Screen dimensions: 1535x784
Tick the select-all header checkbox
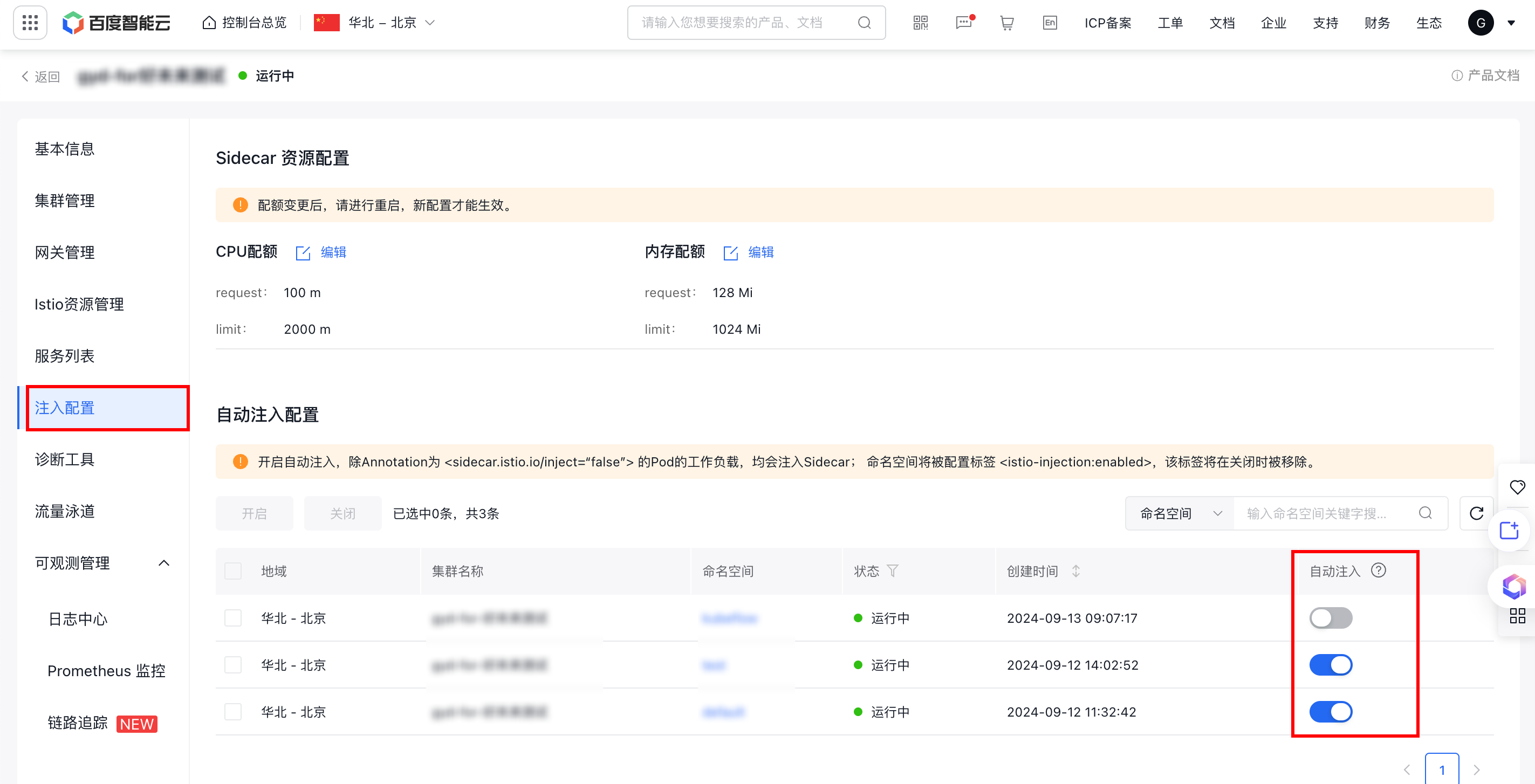tap(233, 572)
